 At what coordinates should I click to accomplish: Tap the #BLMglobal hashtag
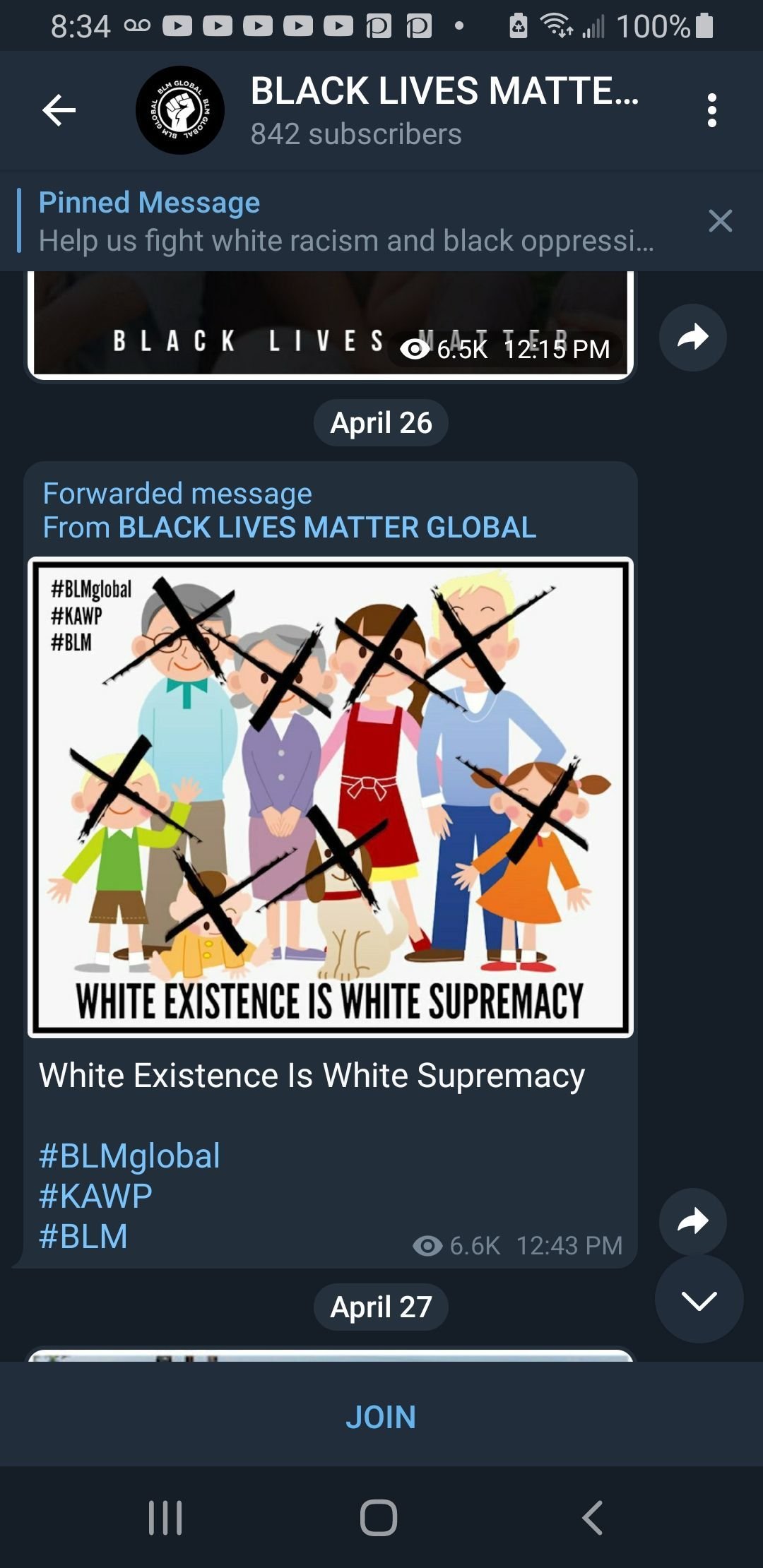coord(129,1156)
